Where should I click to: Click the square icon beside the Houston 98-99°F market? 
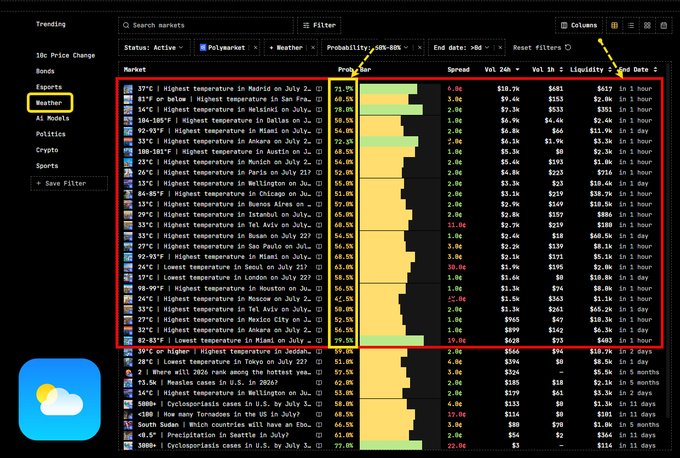(319, 288)
